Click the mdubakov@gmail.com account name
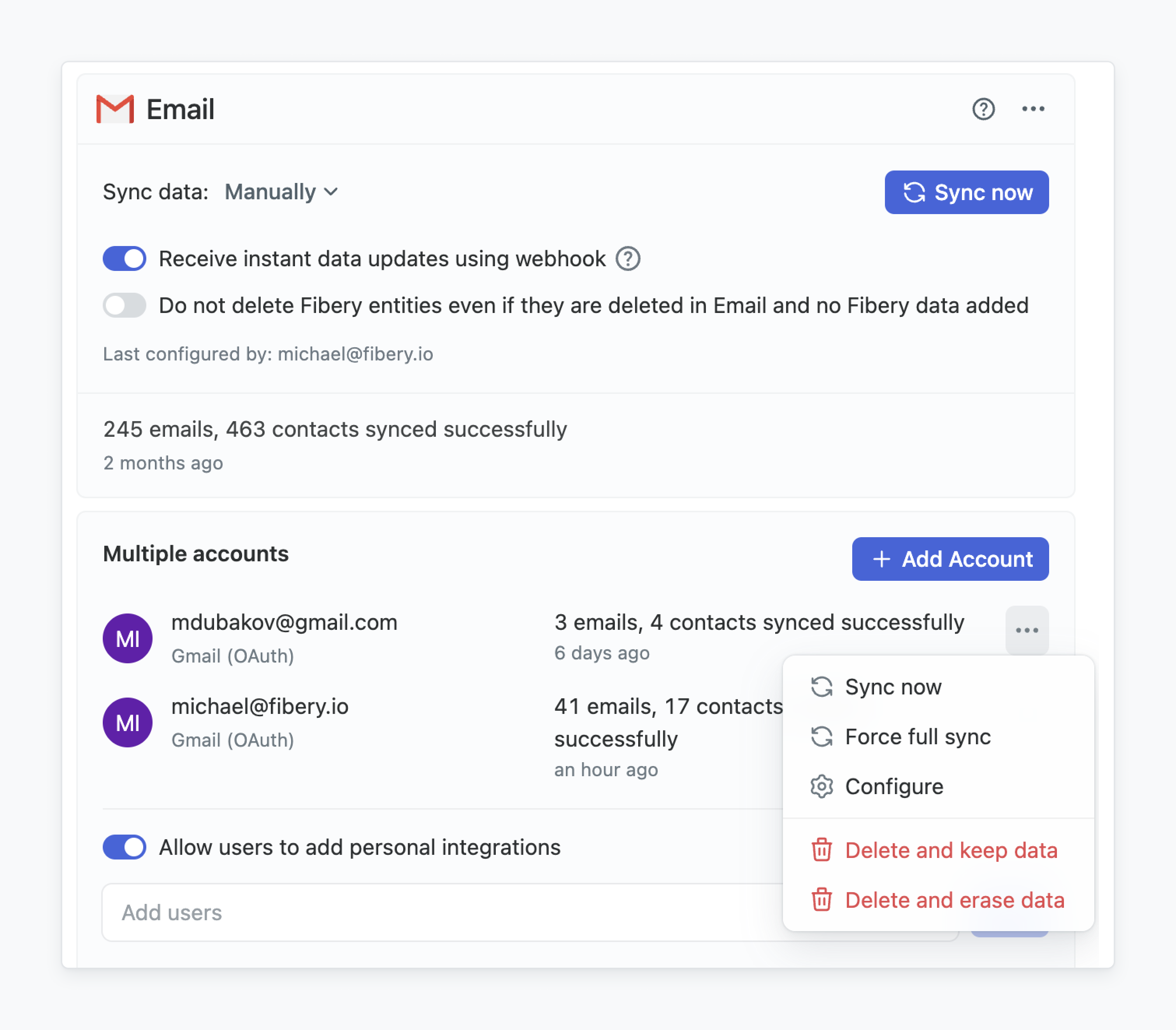This screenshot has height=1030, width=1176. tap(284, 622)
